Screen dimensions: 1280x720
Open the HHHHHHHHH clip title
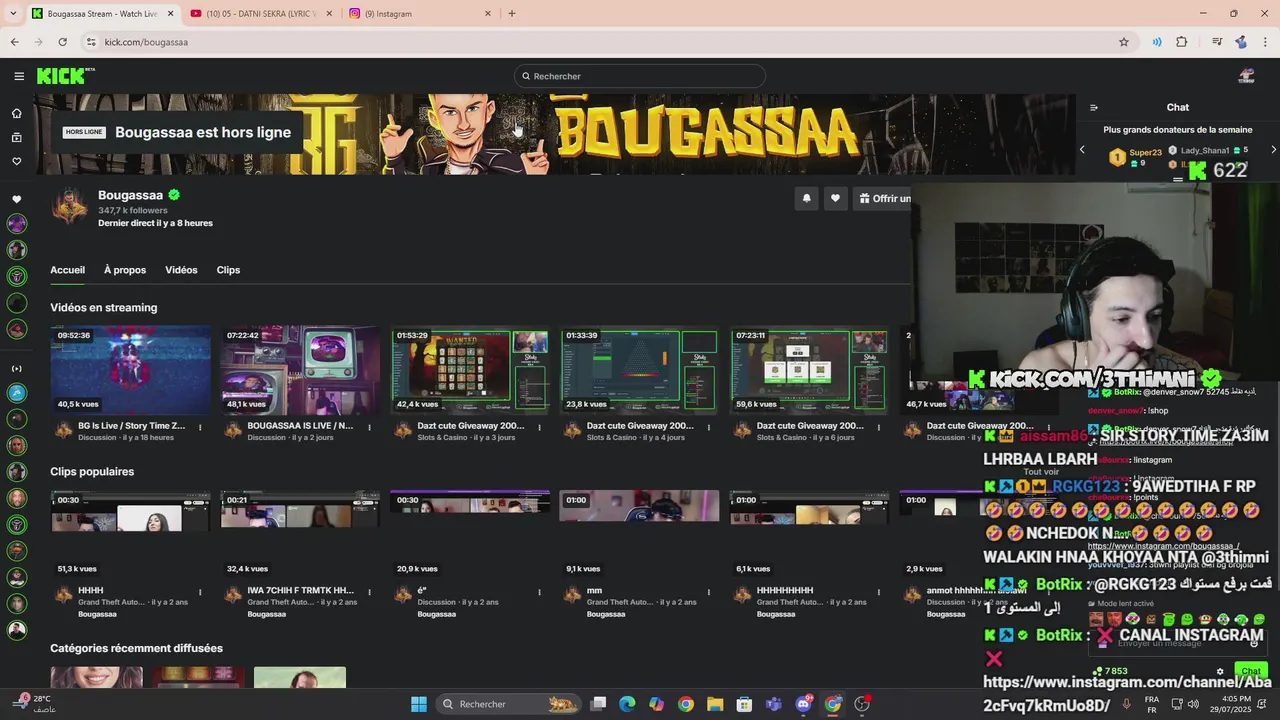785,591
